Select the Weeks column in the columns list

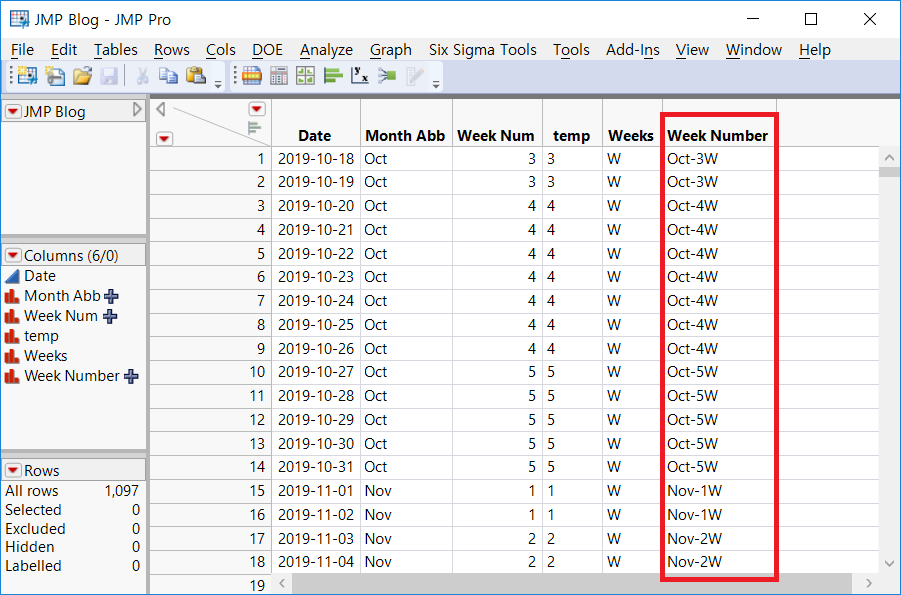click(x=45, y=355)
